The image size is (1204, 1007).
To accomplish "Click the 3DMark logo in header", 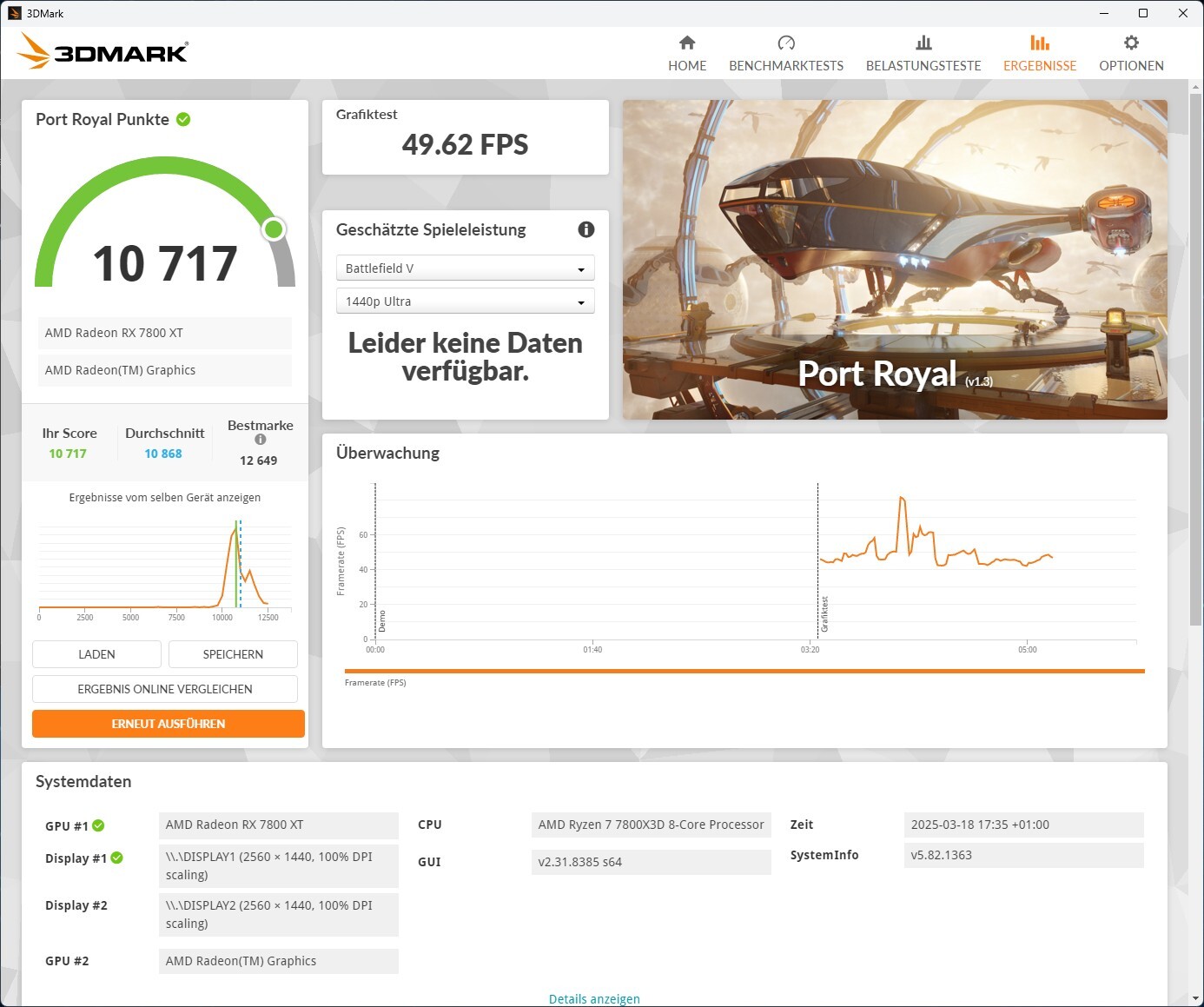I will coord(103,51).
